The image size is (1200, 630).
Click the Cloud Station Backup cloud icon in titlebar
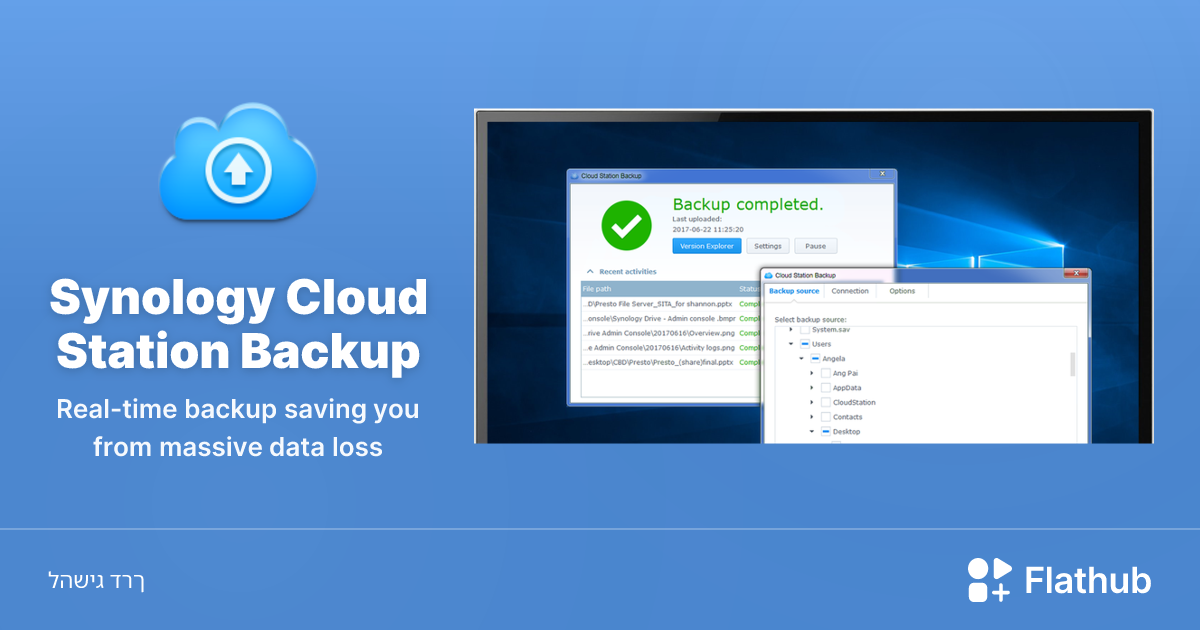click(575, 175)
